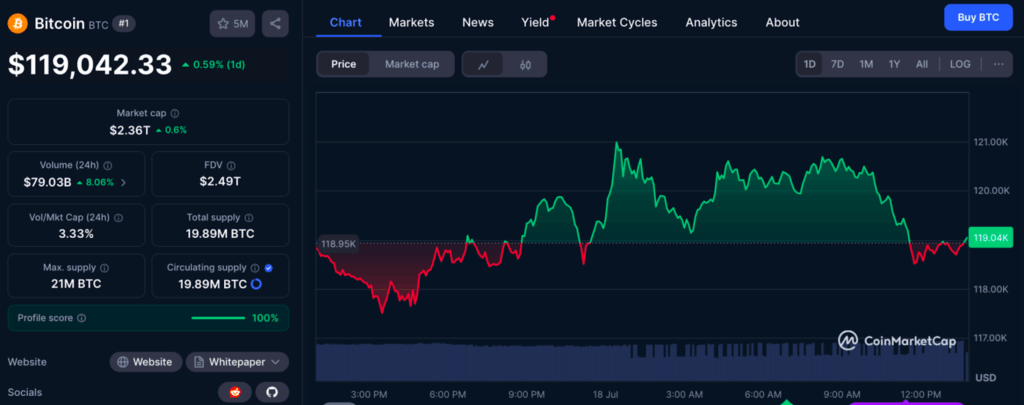Open the GitHub social link
1024x405 pixels.
point(272,392)
